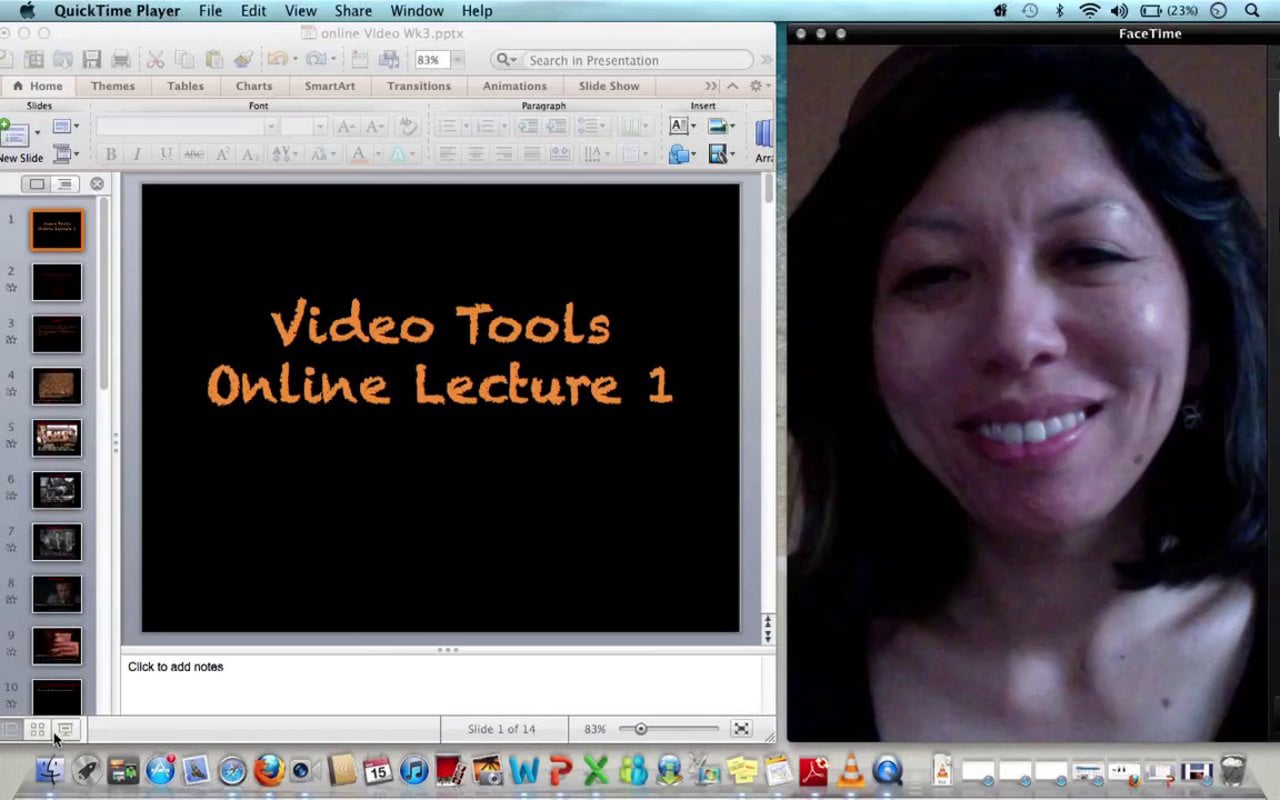Select slide 5 thumbnail
This screenshot has width=1280, height=800.
(56, 438)
